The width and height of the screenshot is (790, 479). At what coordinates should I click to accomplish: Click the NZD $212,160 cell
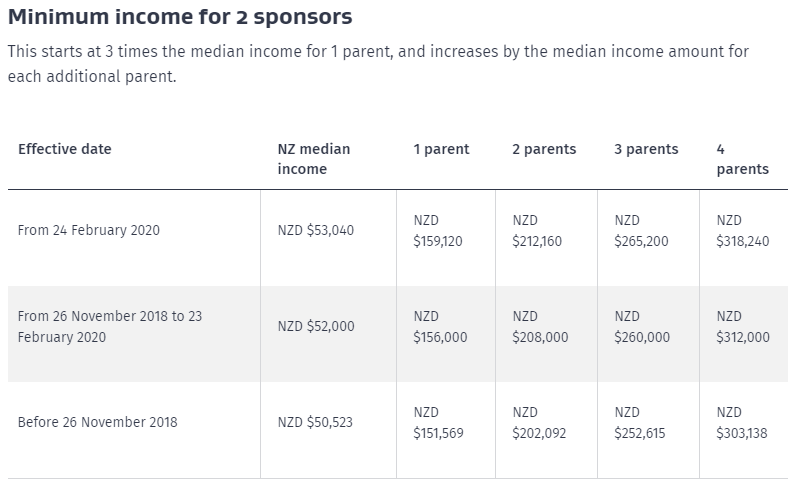540,230
